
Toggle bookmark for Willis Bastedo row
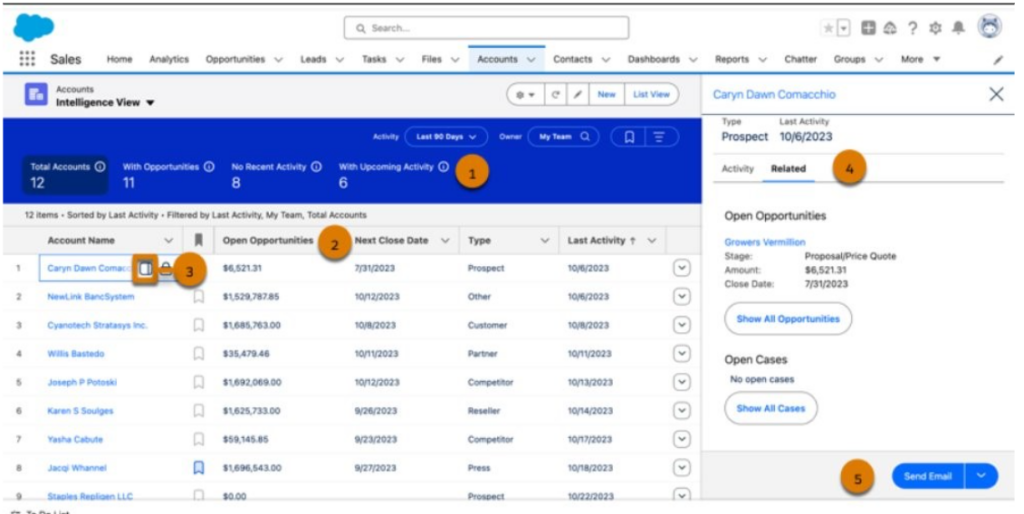[x=198, y=353]
